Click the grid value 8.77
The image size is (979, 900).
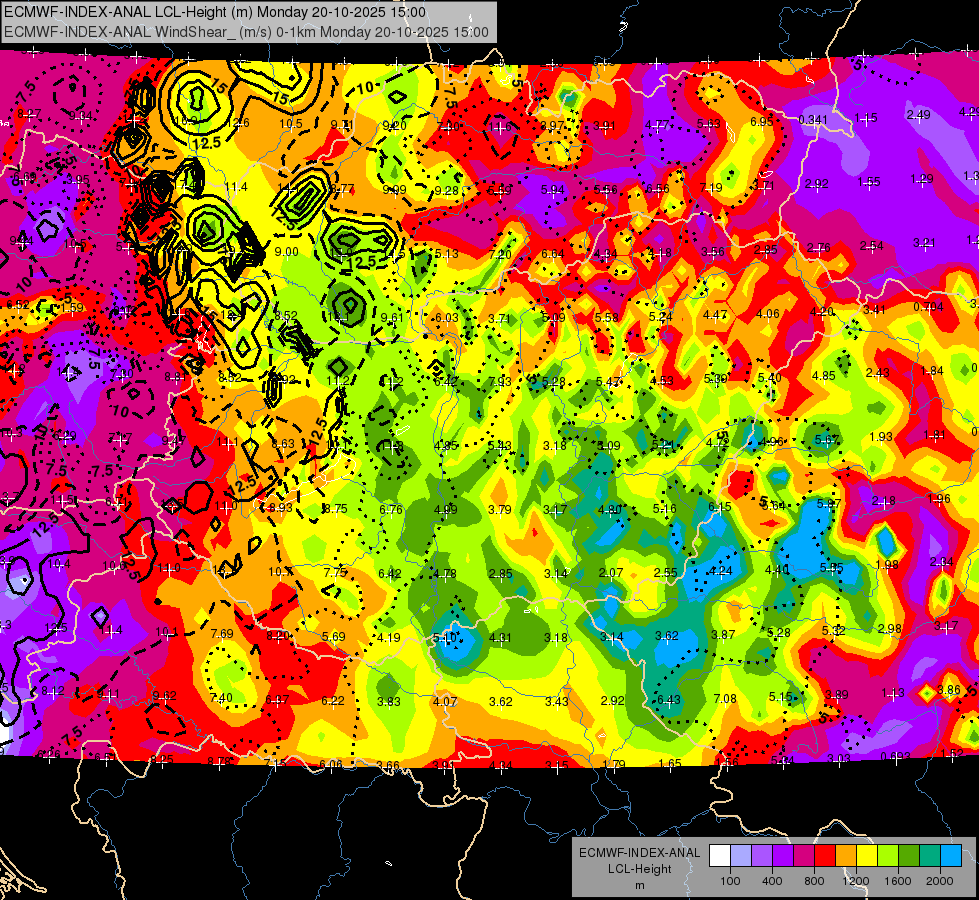(x=342, y=188)
